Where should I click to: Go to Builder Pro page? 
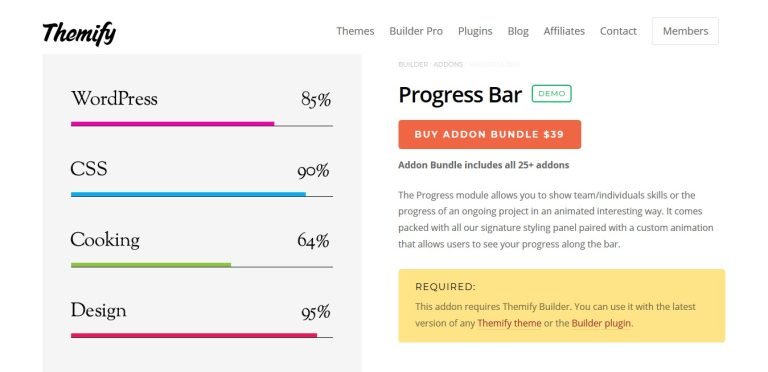(416, 31)
